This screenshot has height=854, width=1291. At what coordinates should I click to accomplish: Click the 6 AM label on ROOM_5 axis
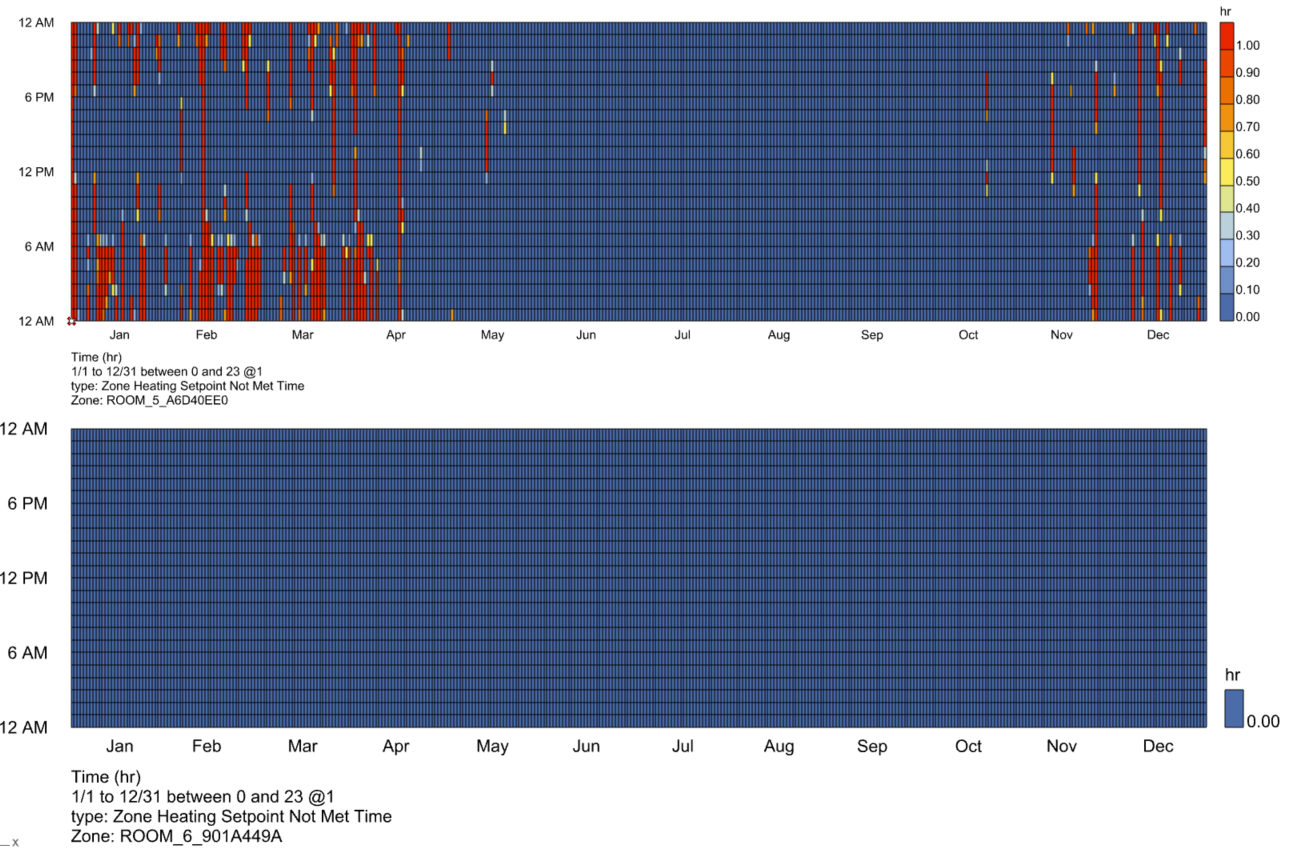coord(41,246)
